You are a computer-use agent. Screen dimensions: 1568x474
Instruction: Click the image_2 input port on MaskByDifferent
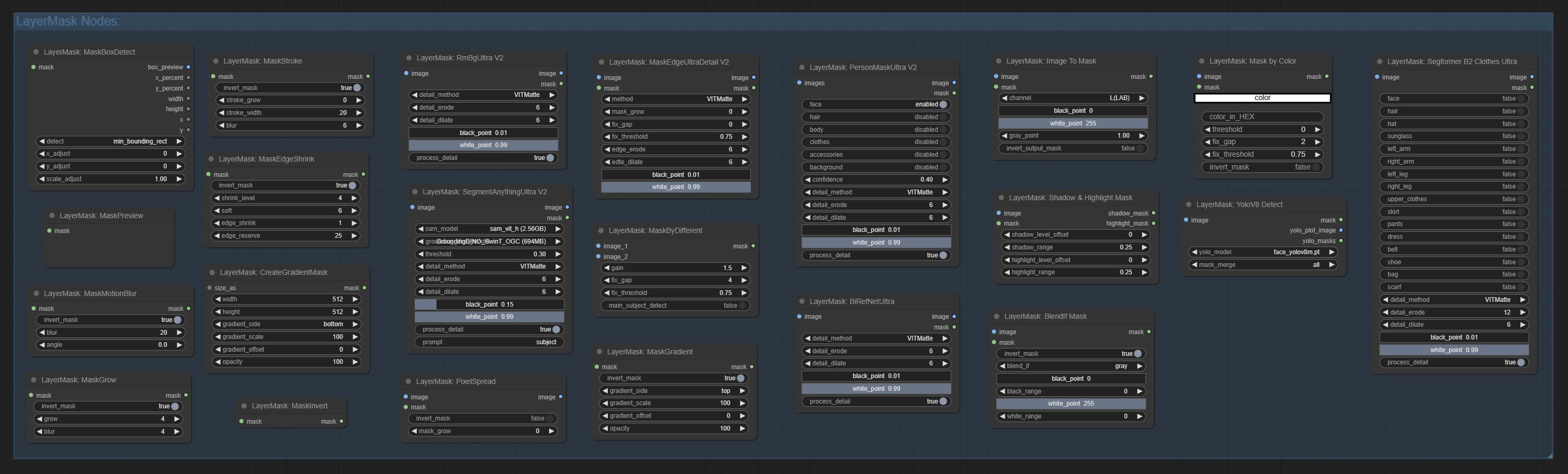tap(598, 257)
